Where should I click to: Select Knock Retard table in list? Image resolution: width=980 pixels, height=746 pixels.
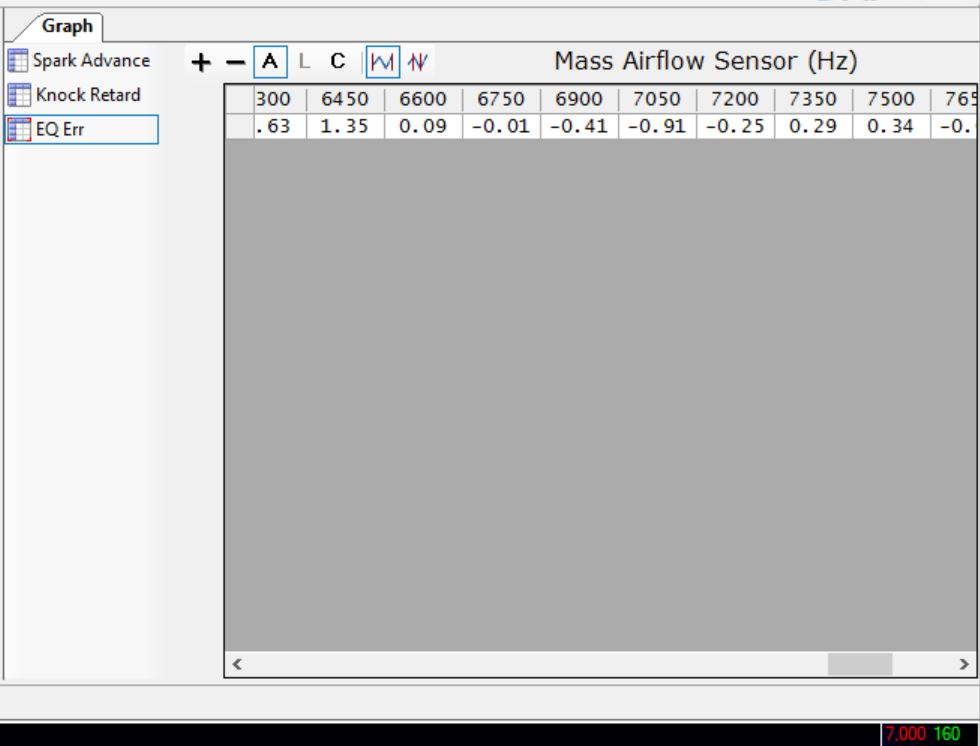pyautogui.click(x=75, y=95)
